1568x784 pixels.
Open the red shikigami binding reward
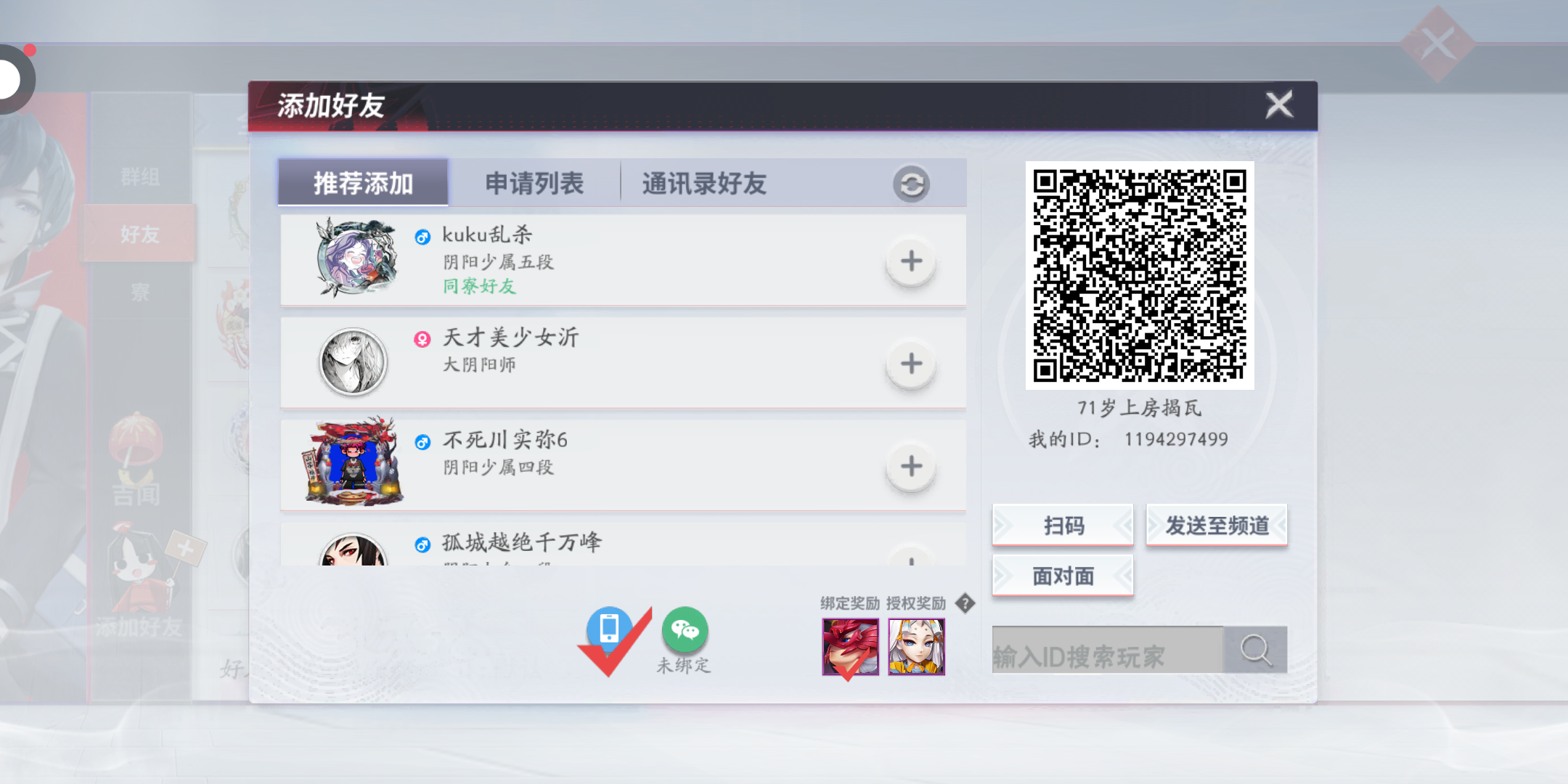(x=850, y=646)
